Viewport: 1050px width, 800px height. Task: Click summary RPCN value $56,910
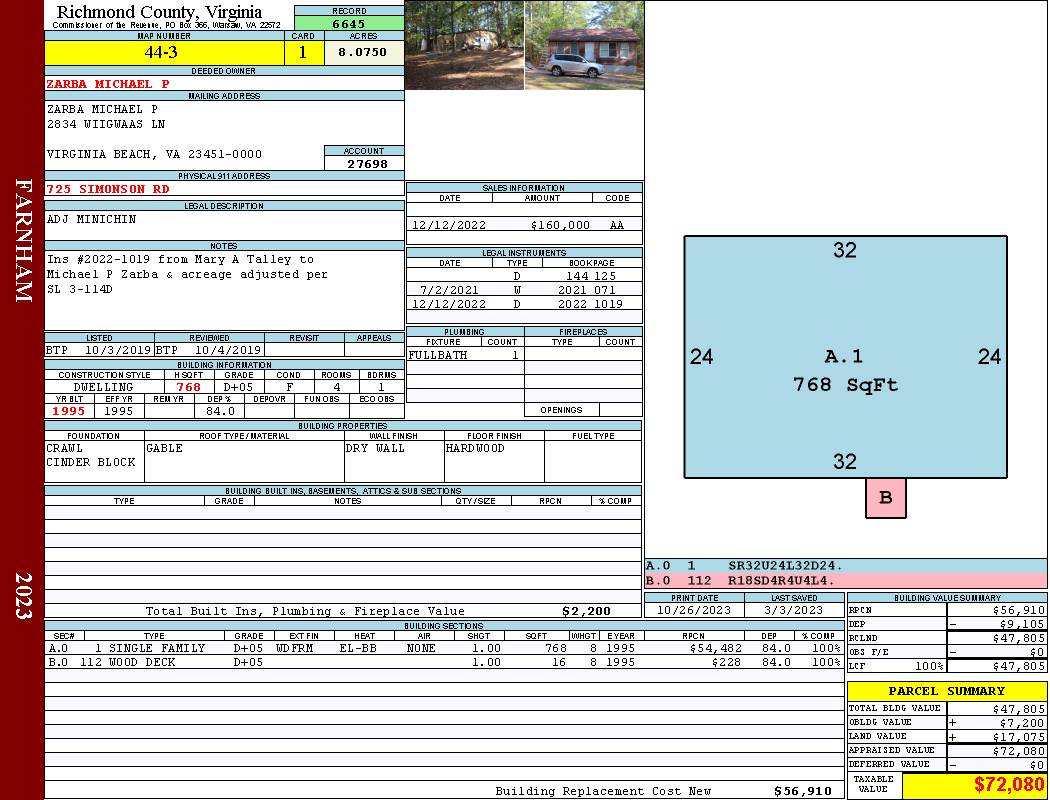[x=1019, y=611]
